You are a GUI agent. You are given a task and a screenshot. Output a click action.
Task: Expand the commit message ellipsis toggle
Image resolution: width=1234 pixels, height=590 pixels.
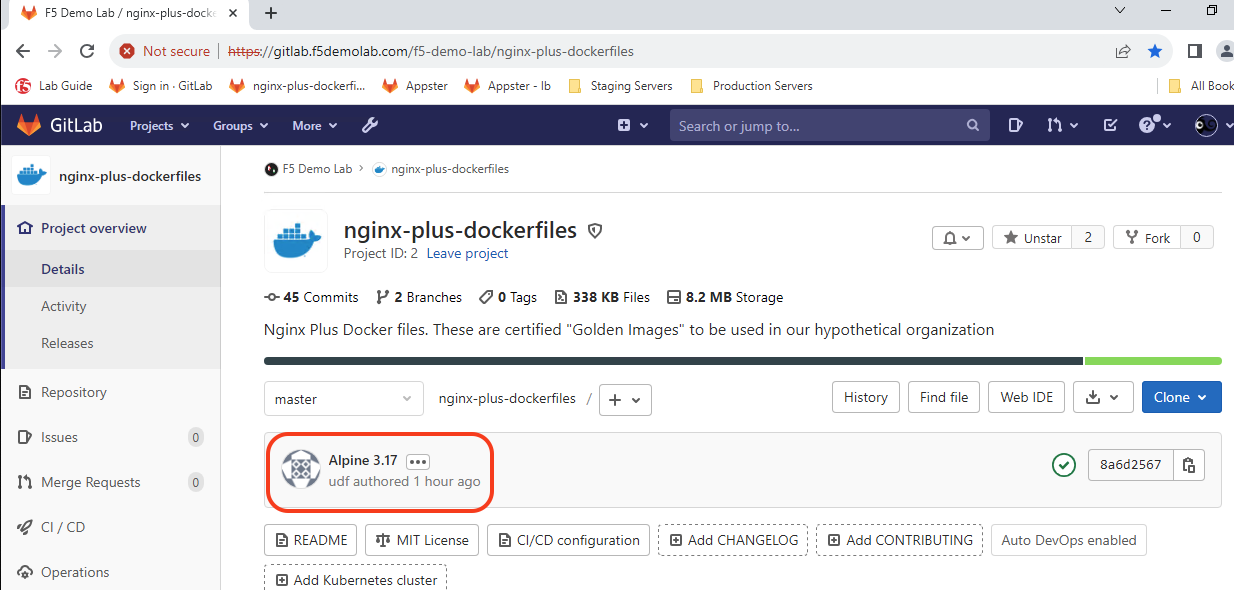point(418,461)
